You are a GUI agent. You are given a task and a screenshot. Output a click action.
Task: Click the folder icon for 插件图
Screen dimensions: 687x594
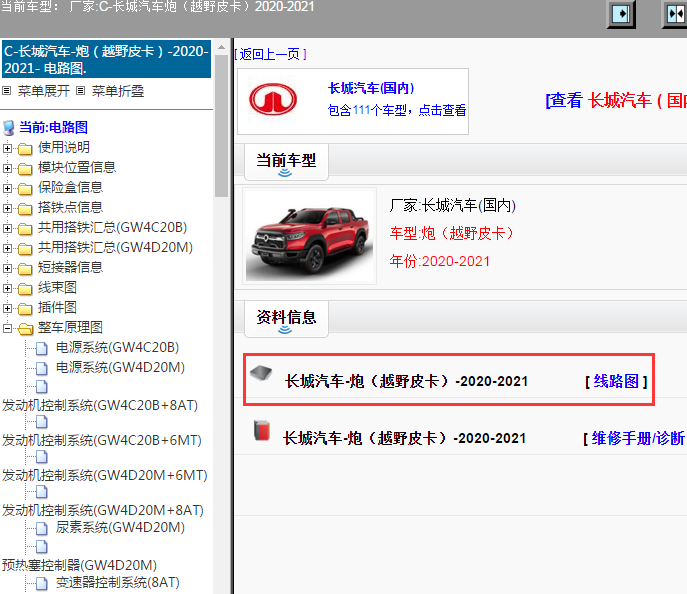pos(25,309)
